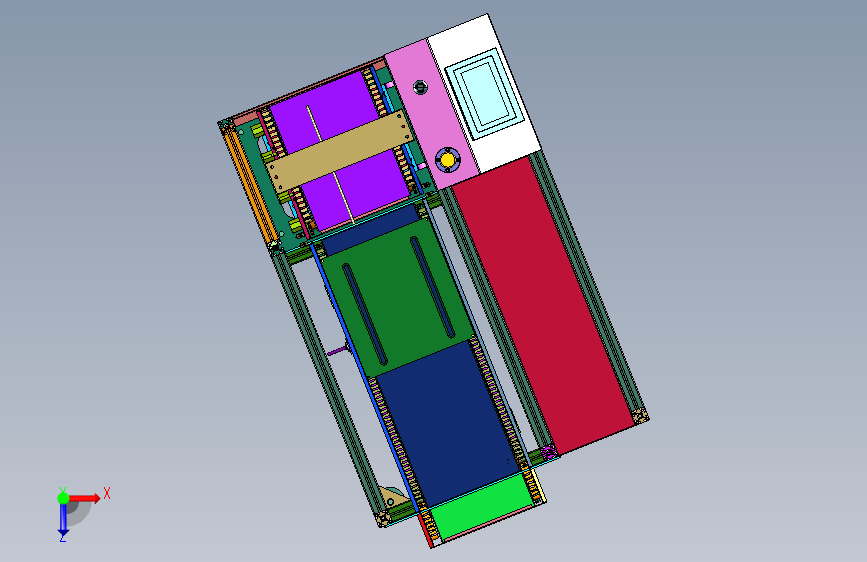
Task: Select the light cyan touchscreen display on the white panel
Action: (484, 95)
